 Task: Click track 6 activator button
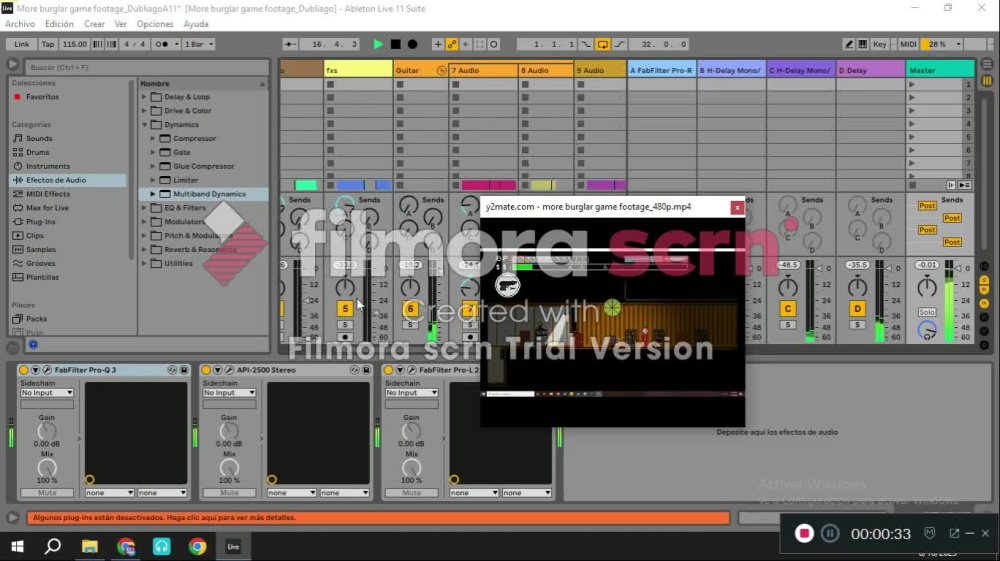[410, 309]
